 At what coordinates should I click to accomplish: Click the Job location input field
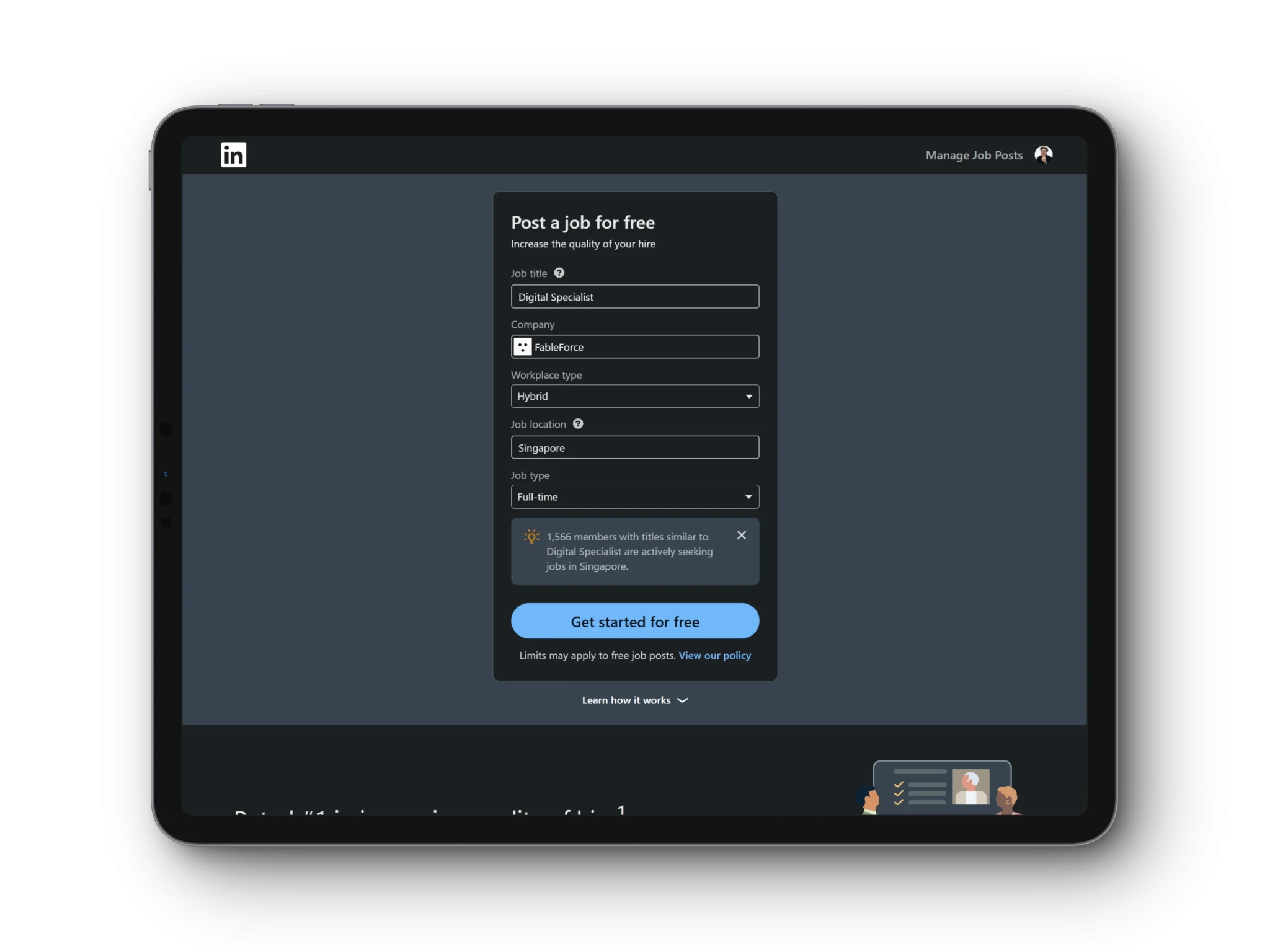tap(635, 447)
